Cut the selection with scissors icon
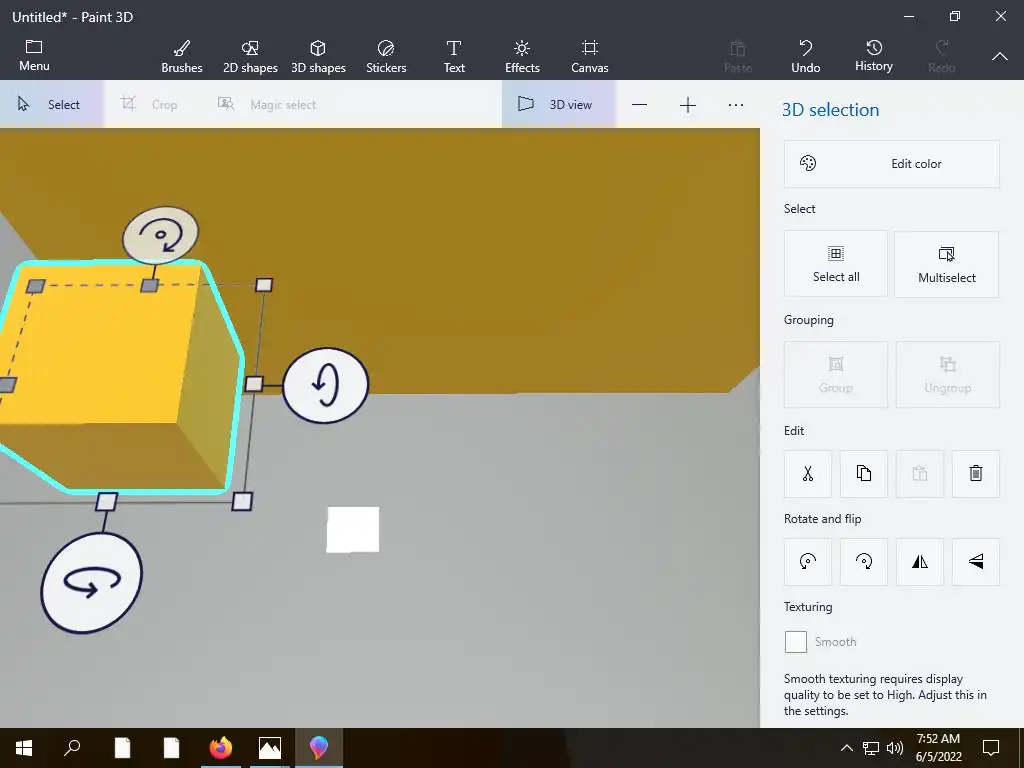Screen dimensions: 1024x768 [808, 473]
